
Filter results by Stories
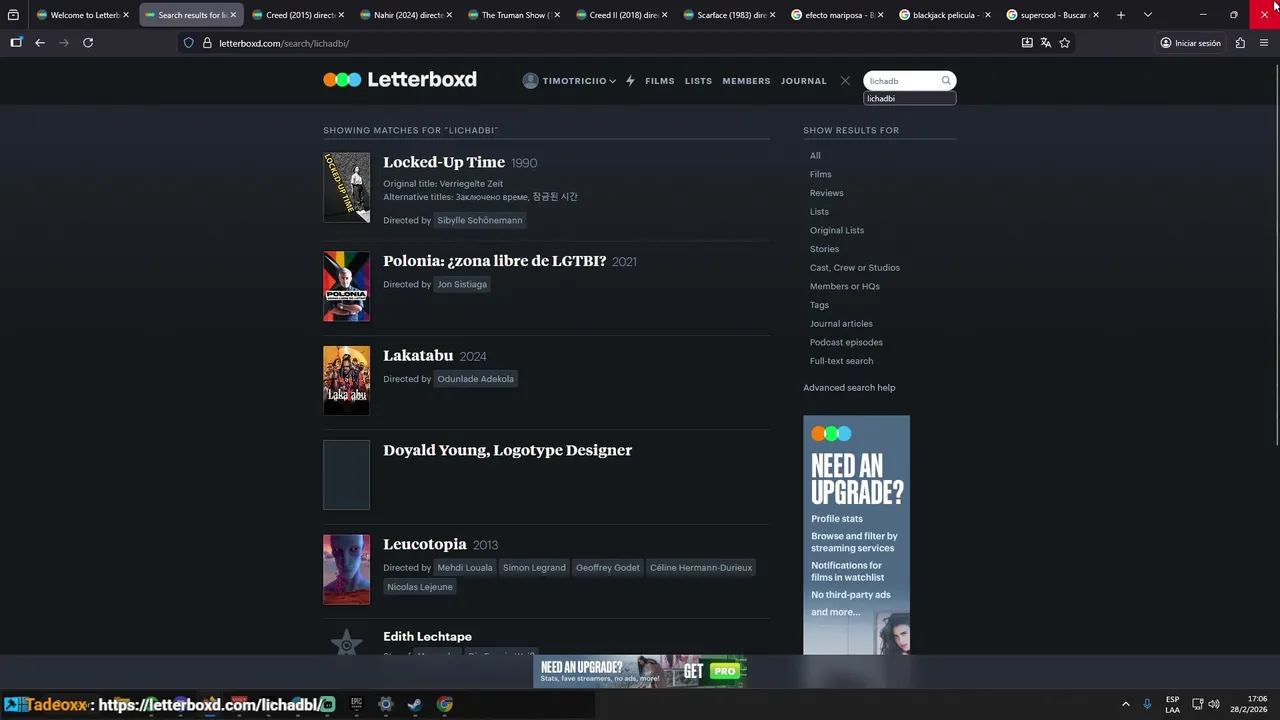tap(825, 249)
